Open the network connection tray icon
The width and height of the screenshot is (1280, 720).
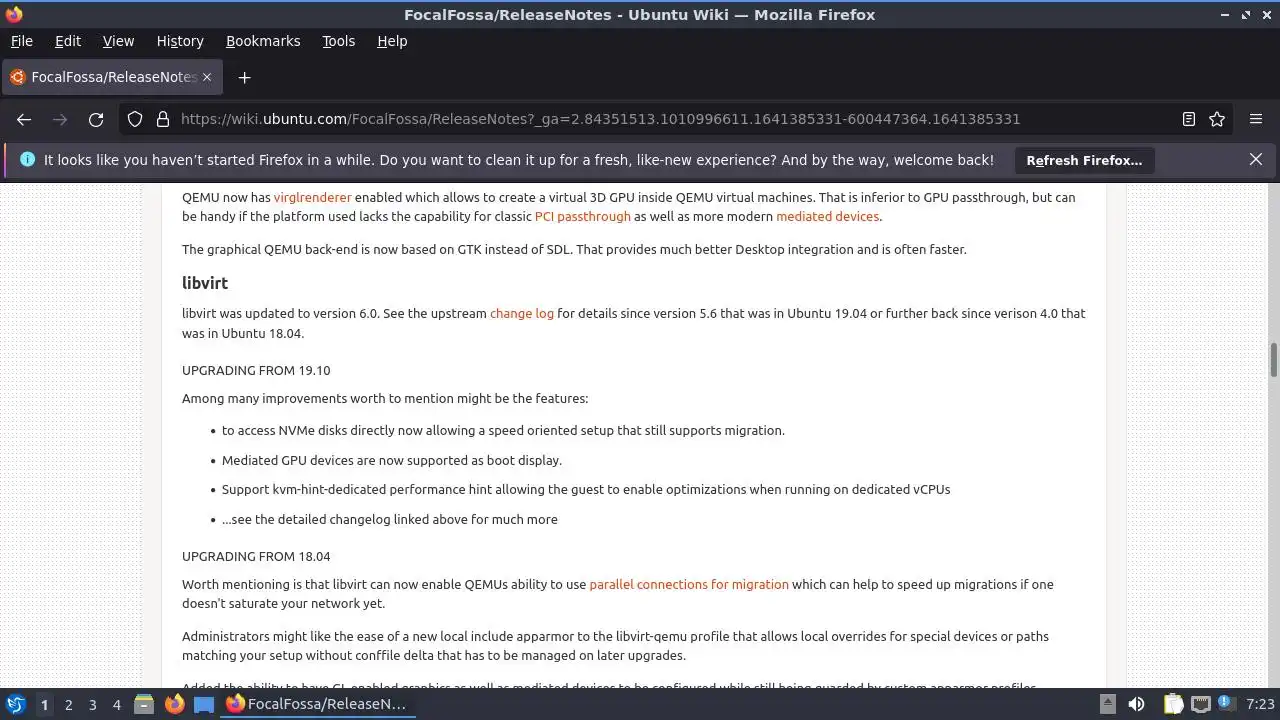[x=1200, y=704]
